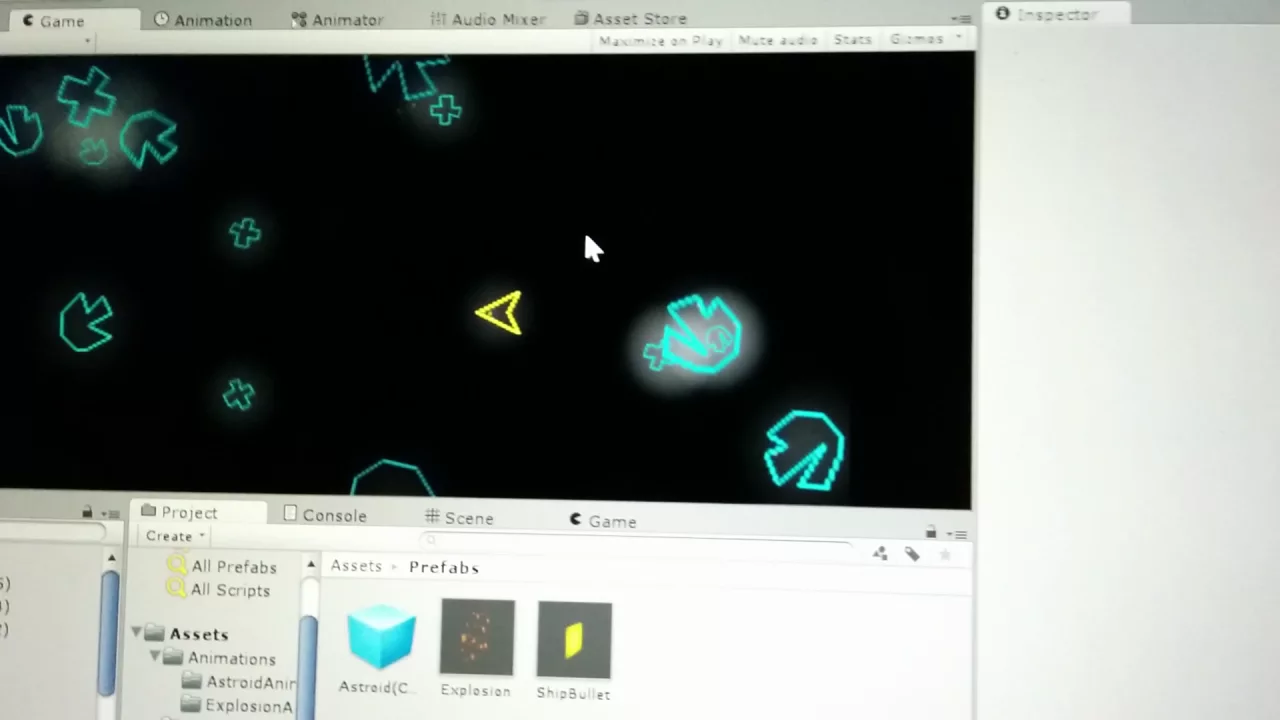Toggle Gizmos in Game view toolbar
Viewport: 1280px width, 720px height.
[x=916, y=39]
